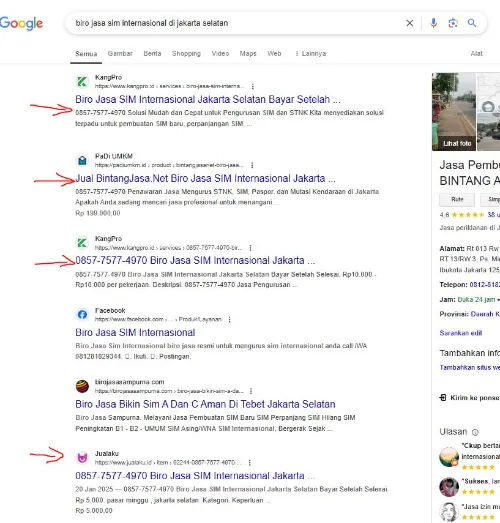
Task: Click the favicon of the second KangPro result
Action: tap(82, 243)
